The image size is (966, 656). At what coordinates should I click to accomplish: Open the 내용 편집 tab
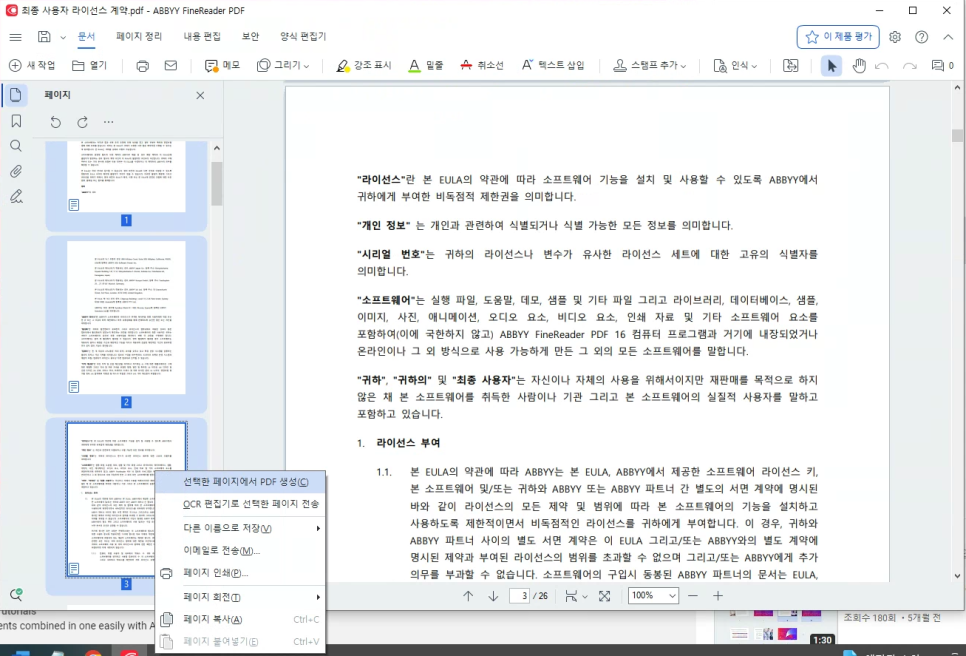[x=201, y=36]
